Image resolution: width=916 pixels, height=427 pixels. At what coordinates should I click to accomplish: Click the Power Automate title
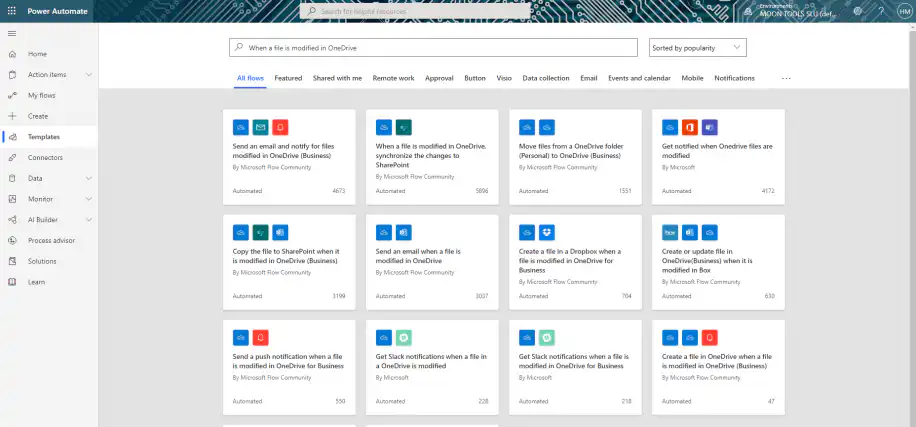(57, 11)
